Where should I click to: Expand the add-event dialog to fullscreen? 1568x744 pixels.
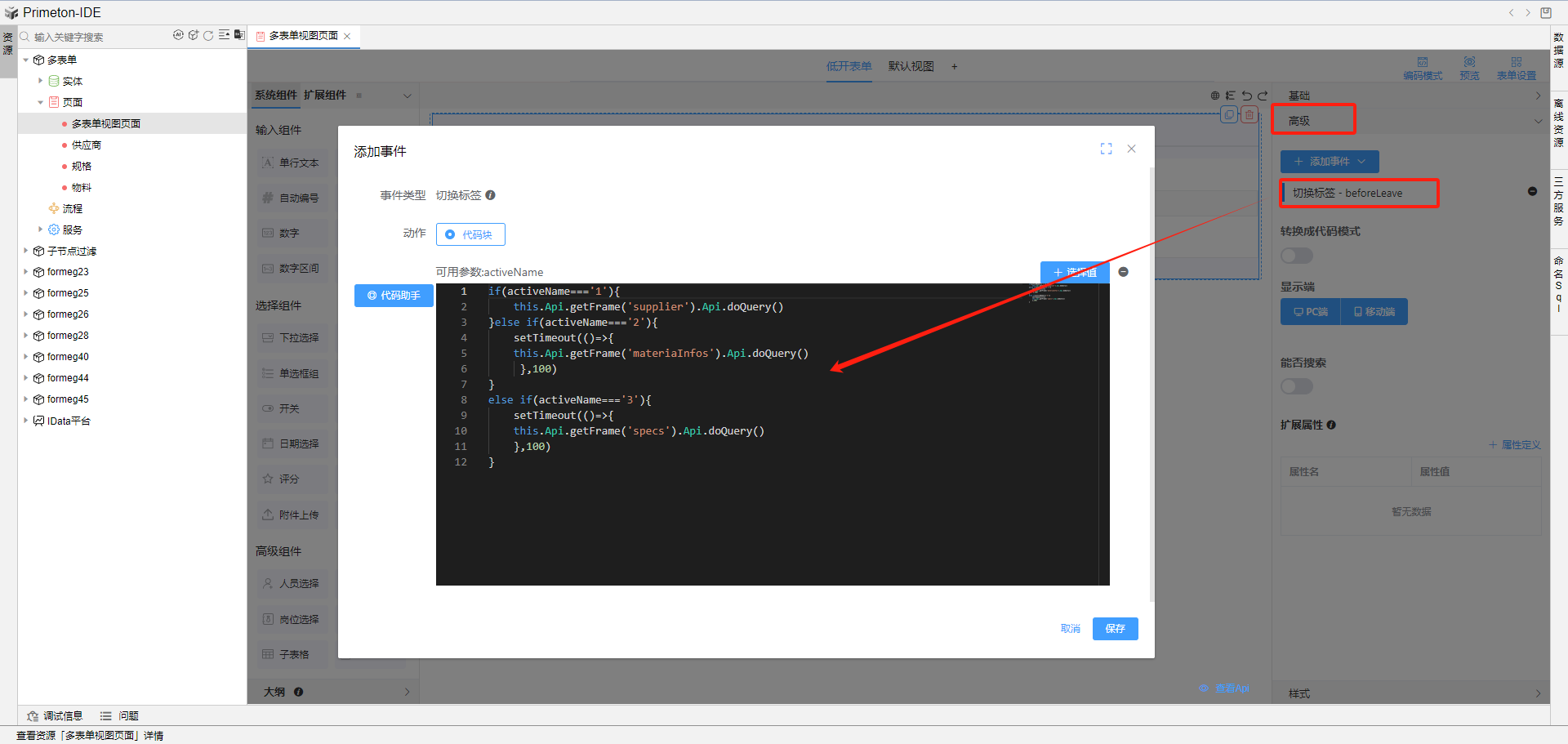coord(1106,149)
